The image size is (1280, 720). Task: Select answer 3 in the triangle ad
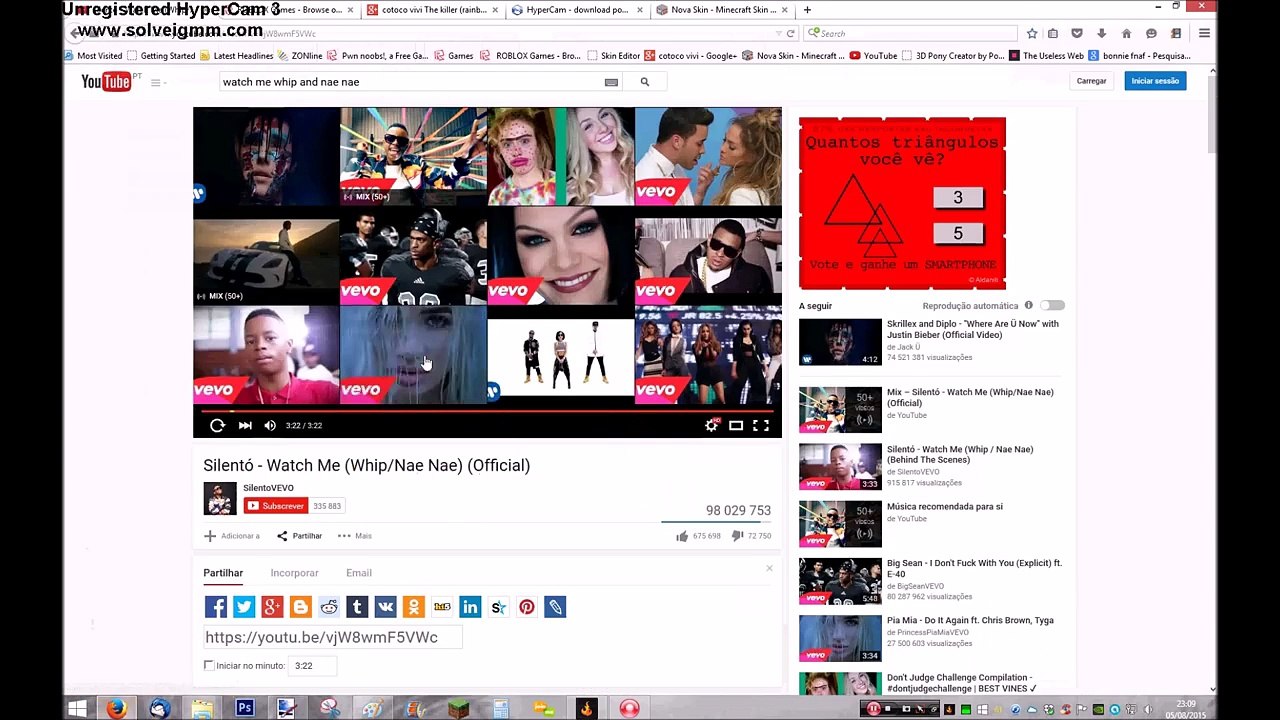[x=957, y=197]
